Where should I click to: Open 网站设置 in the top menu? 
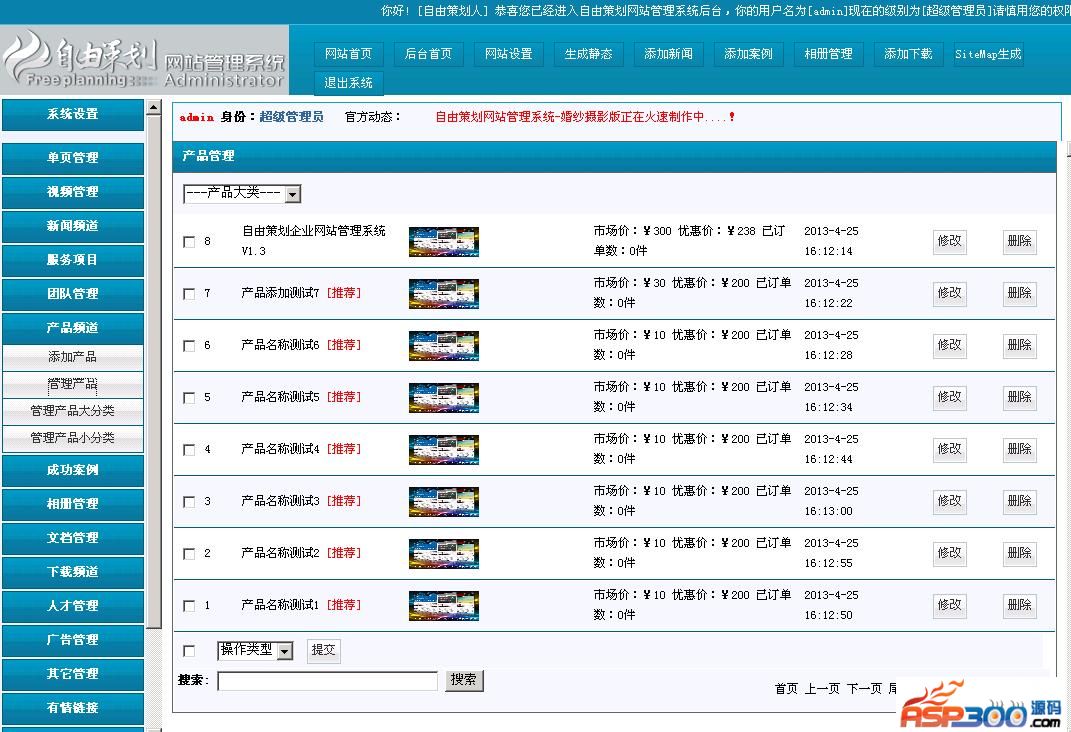[508, 54]
